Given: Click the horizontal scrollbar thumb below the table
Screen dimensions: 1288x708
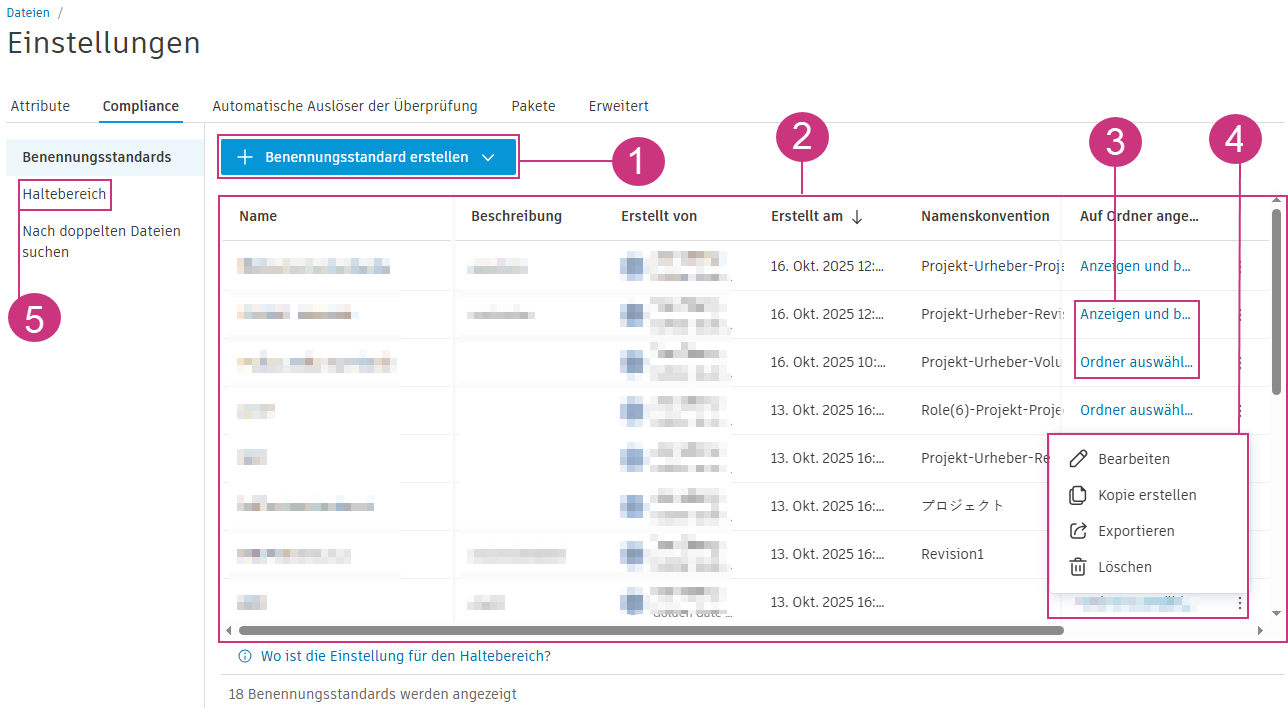Looking at the screenshot, I should (651, 631).
